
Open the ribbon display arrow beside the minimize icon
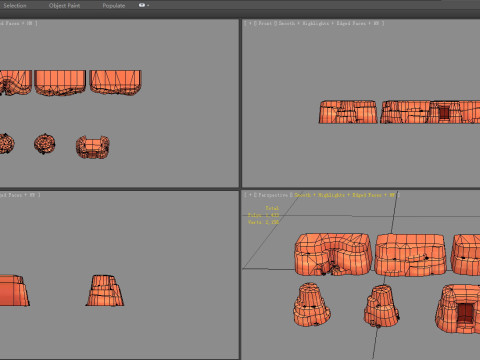click(148, 6)
